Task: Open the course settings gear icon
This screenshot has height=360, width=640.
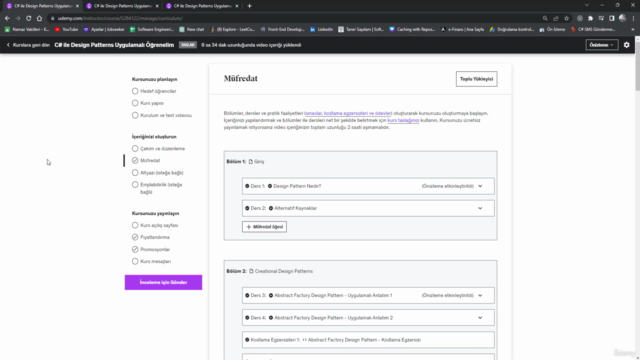Action: tap(627, 45)
